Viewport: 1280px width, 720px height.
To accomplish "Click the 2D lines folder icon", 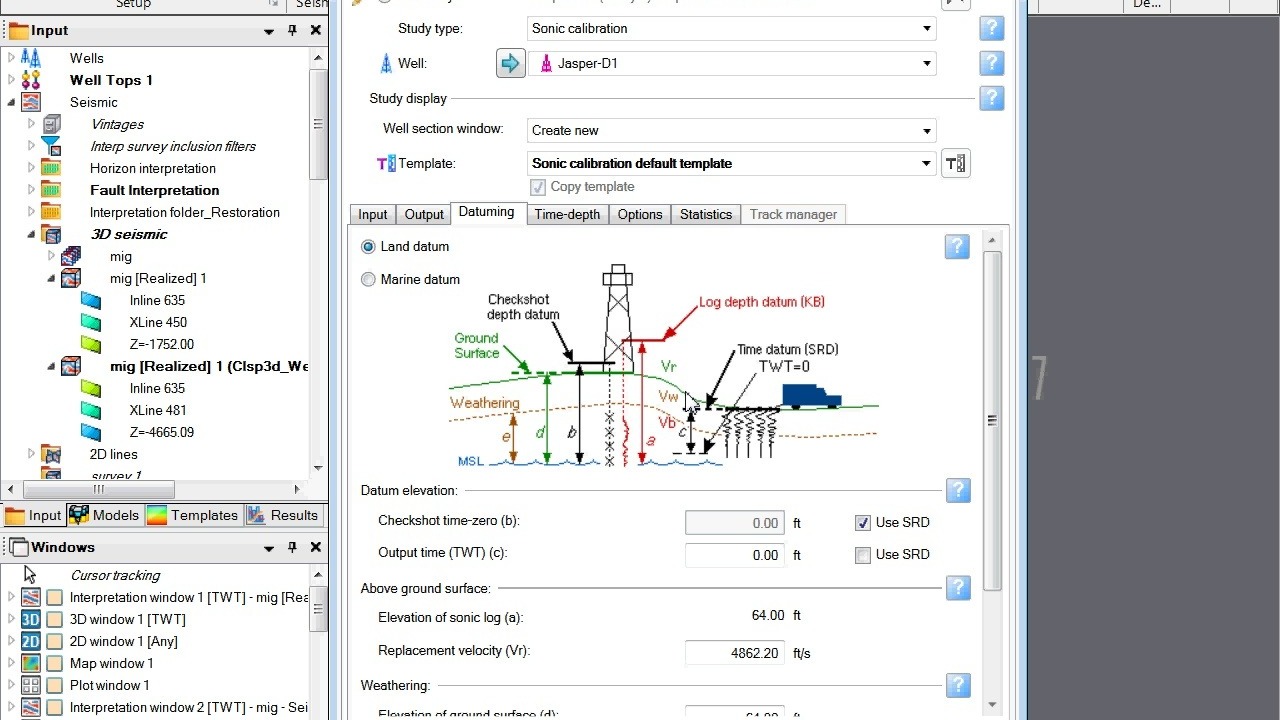I will tap(51, 454).
